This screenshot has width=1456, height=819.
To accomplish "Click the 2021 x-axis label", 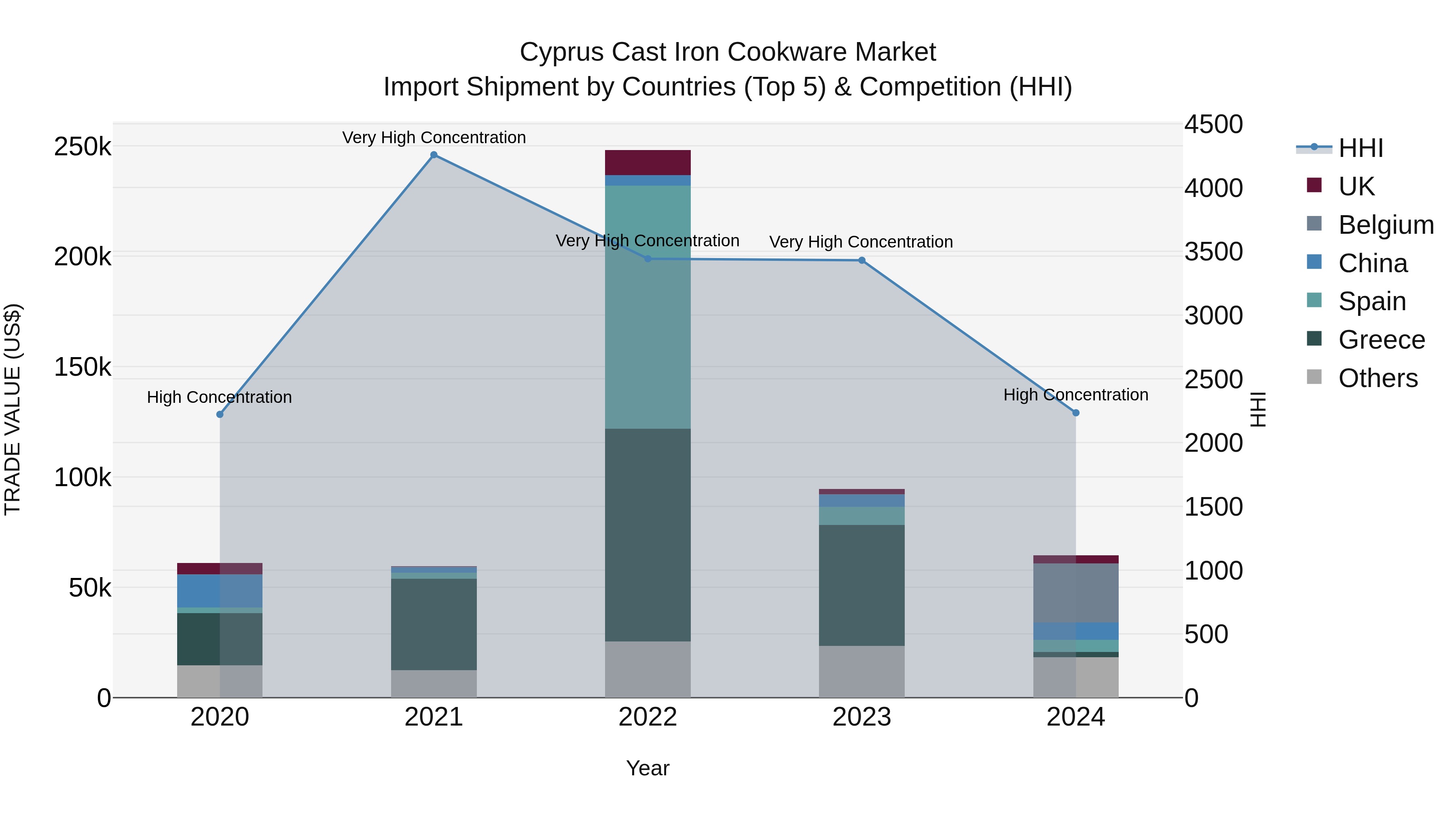I will click(x=434, y=717).
